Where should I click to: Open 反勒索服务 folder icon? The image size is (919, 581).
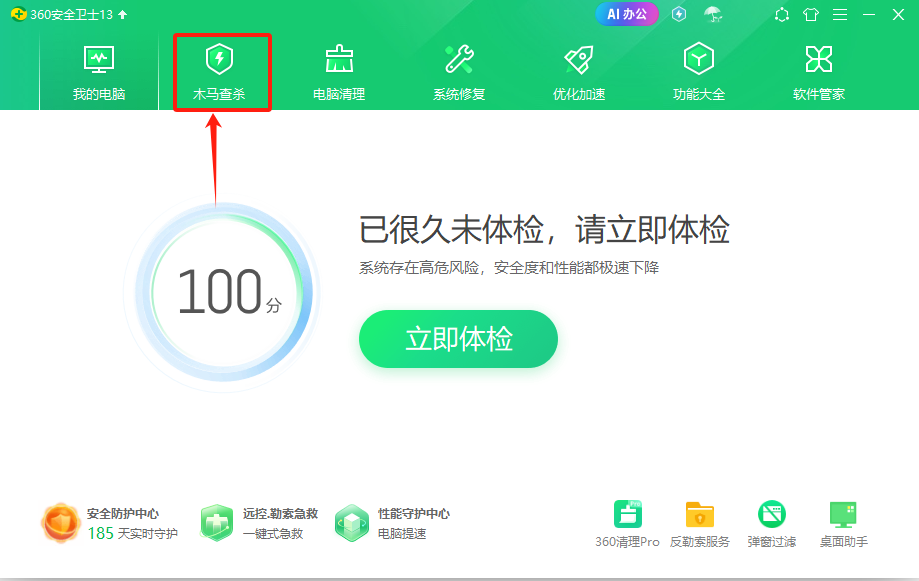[700, 514]
